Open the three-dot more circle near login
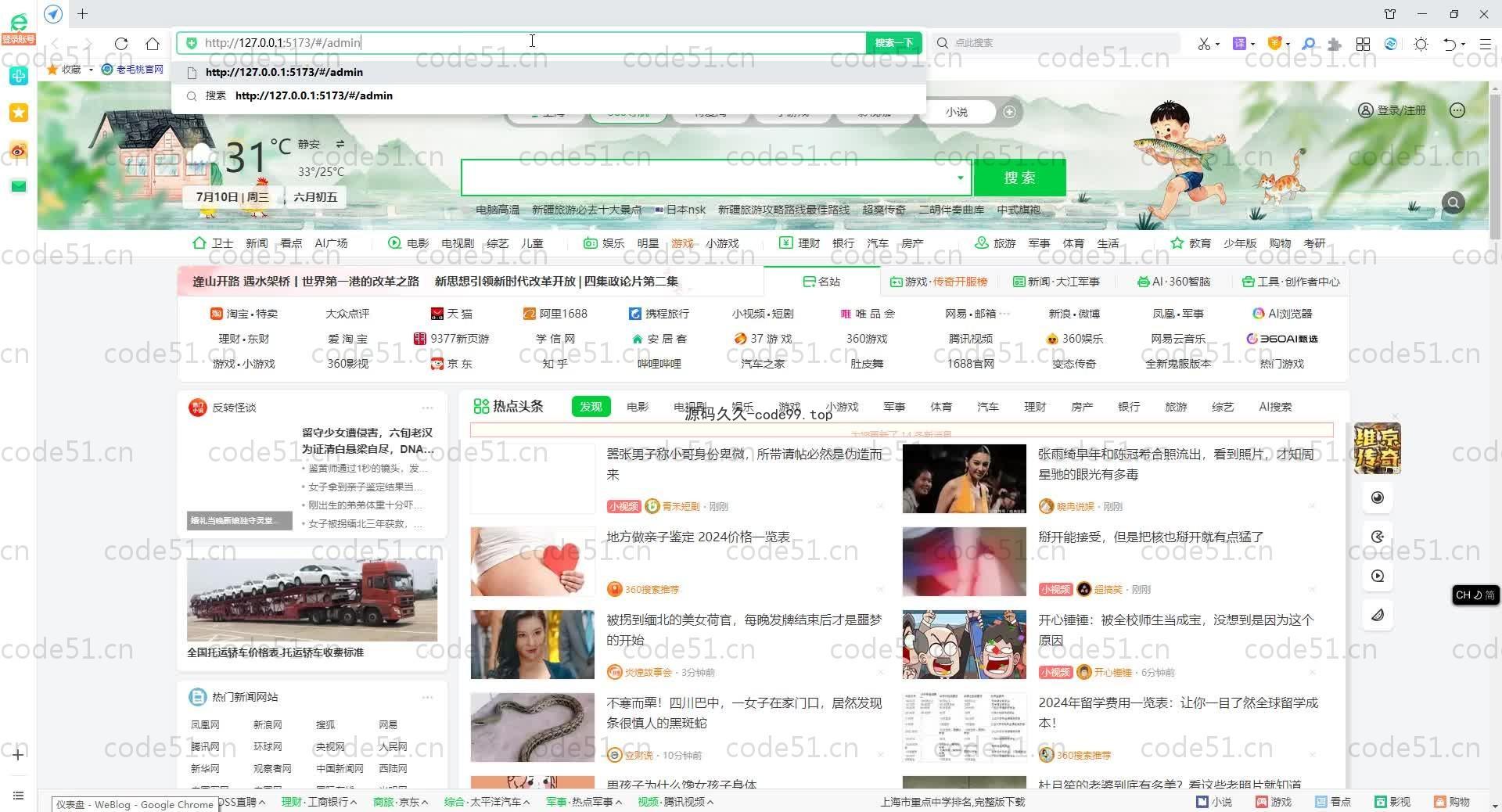This screenshot has width=1502, height=812. pos(1457,110)
